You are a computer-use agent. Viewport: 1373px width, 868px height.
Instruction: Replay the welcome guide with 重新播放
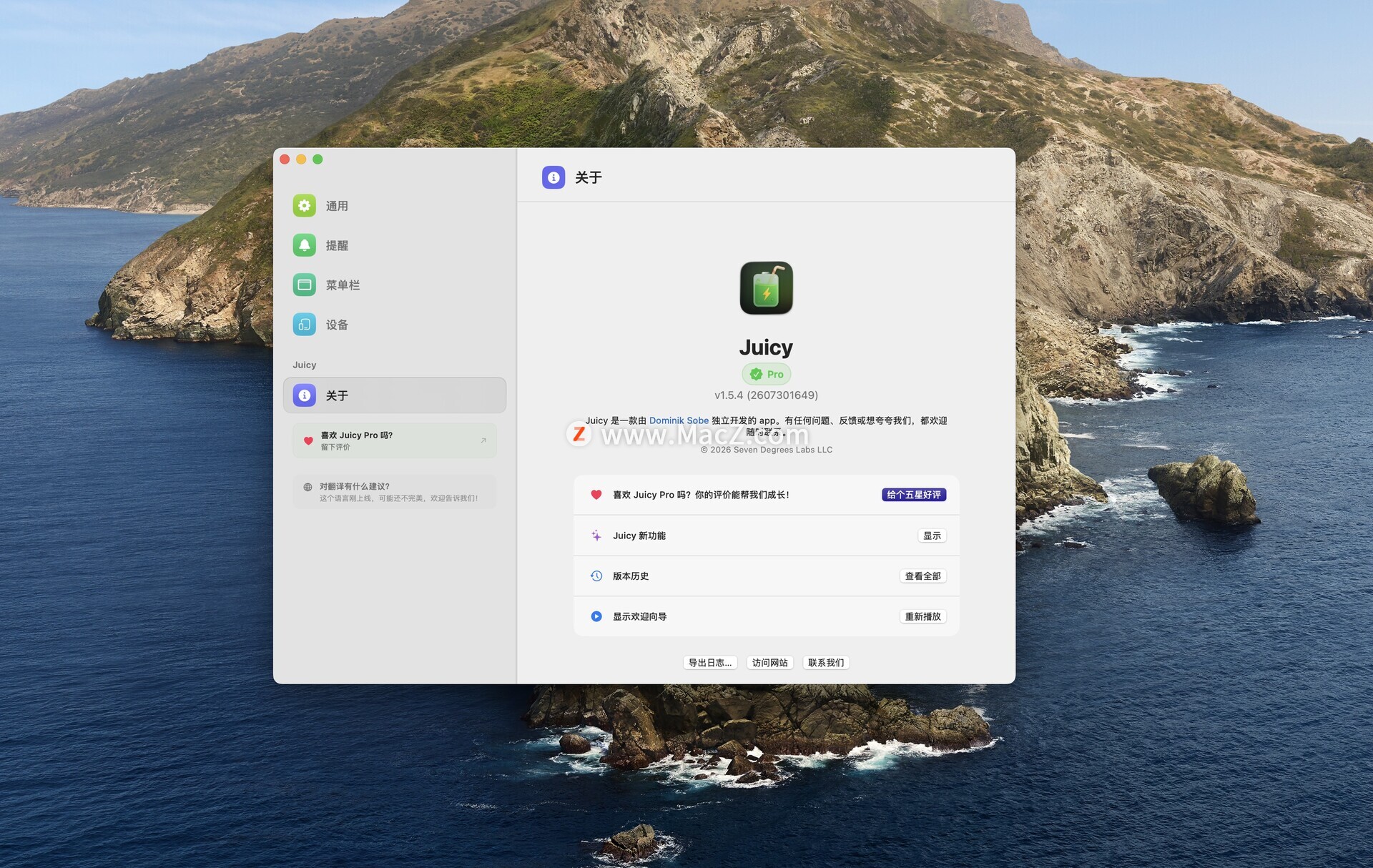pos(922,616)
